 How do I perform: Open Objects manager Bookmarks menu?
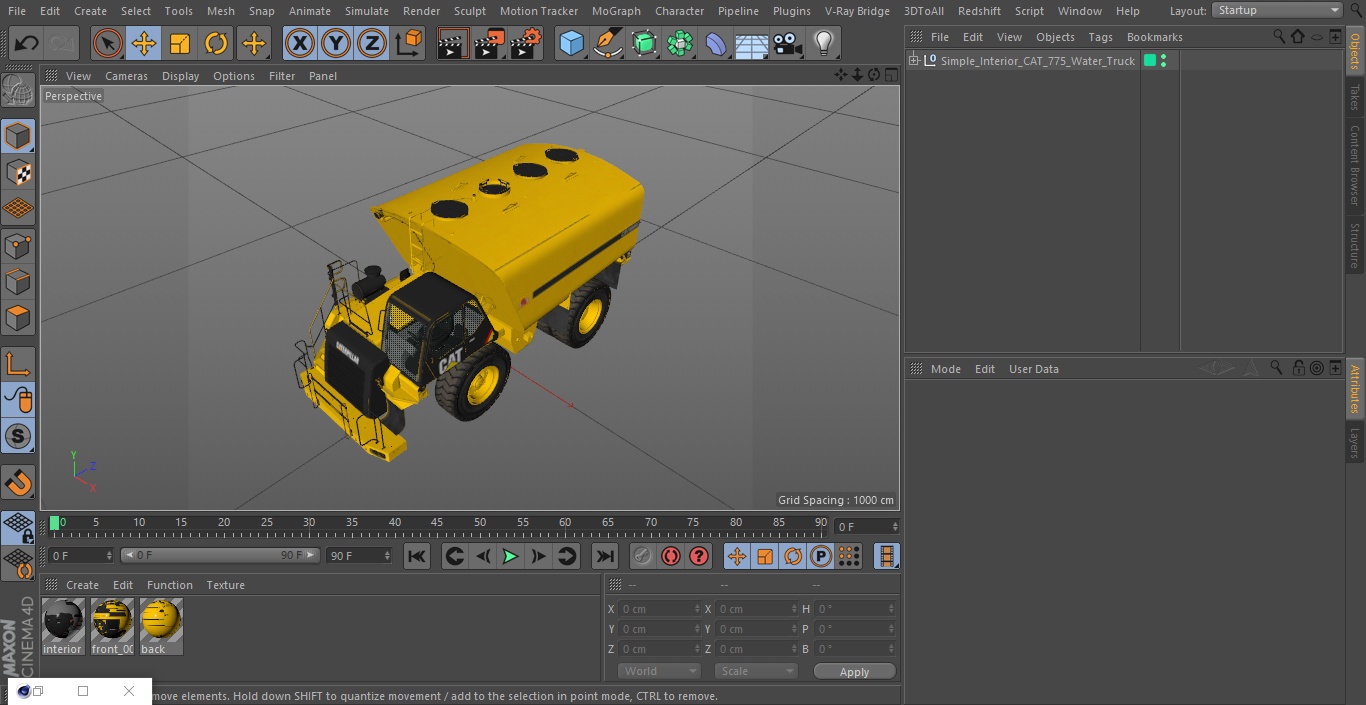(1154, 37)
